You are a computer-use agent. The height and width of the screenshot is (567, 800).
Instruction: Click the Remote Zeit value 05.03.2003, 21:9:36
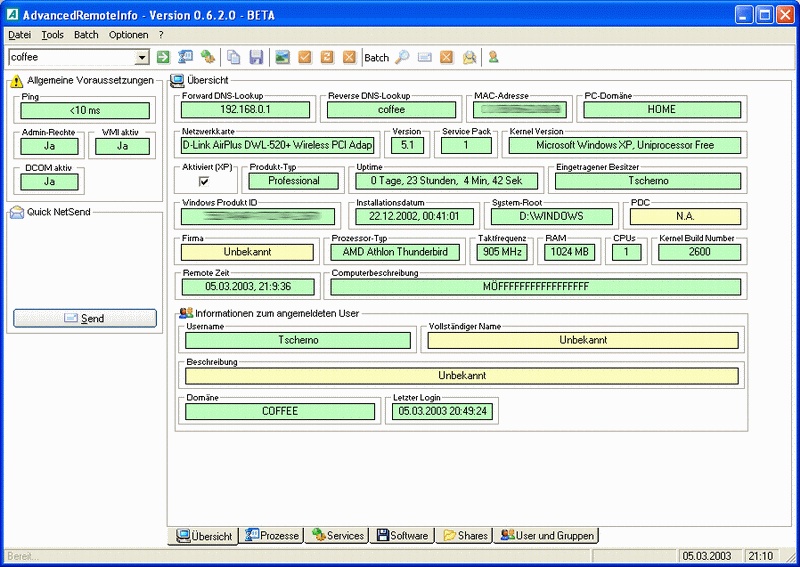248,287
